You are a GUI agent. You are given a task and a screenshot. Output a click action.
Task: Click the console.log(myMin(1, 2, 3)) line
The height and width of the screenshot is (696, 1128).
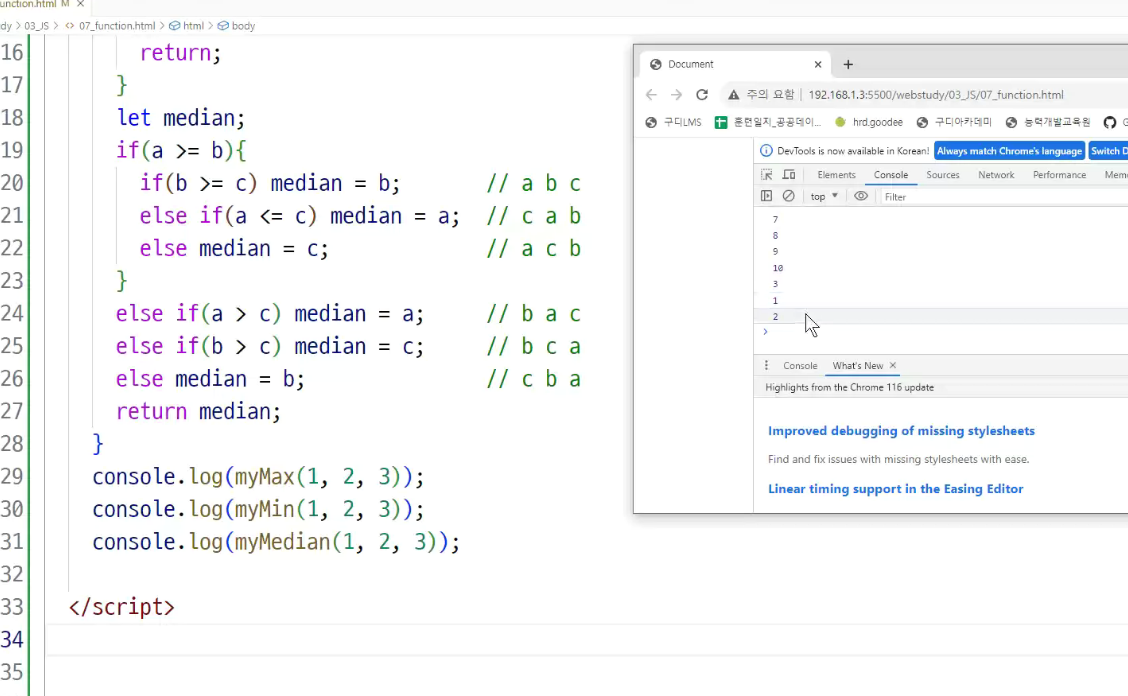point(258,510)
